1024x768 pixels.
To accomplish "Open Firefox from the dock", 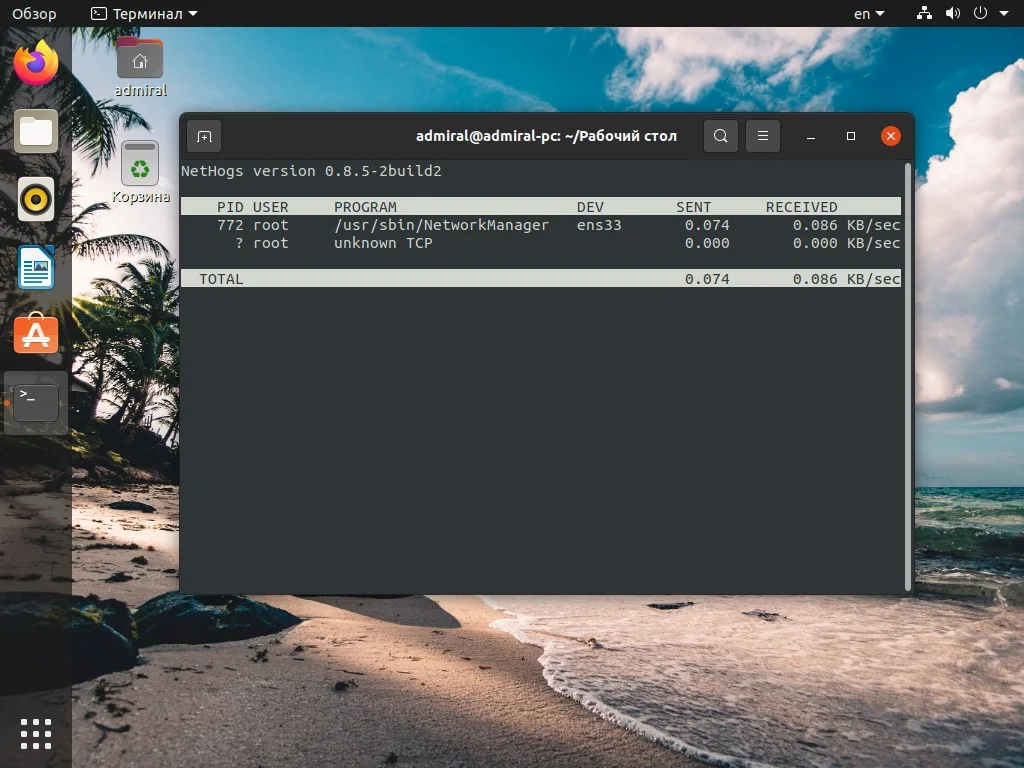I will pyautogui.click(x=35, y=62).
